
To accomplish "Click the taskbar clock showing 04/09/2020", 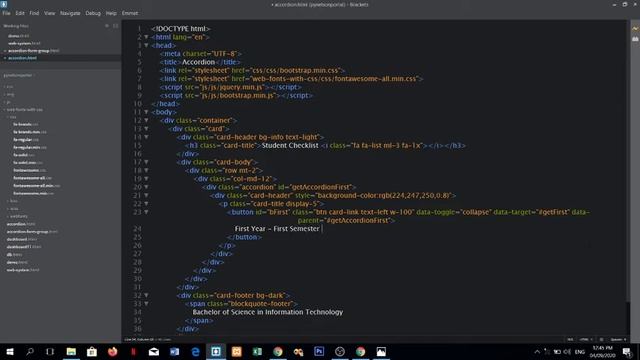I will coord(603,352).
